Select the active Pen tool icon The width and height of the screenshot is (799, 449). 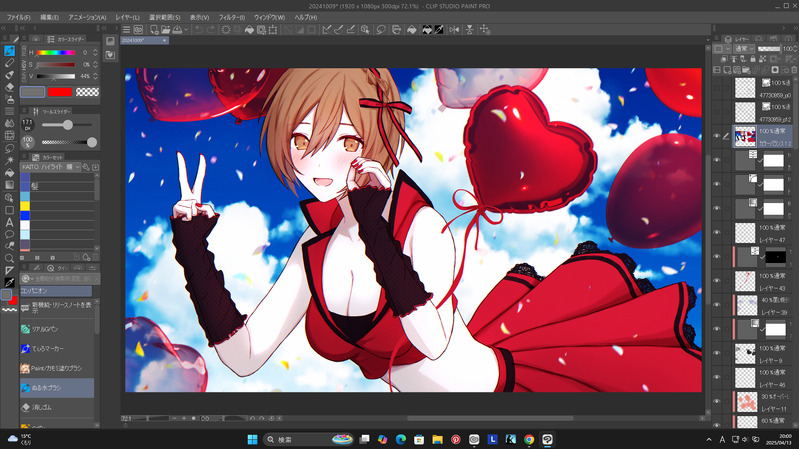(x=9, y=51)
